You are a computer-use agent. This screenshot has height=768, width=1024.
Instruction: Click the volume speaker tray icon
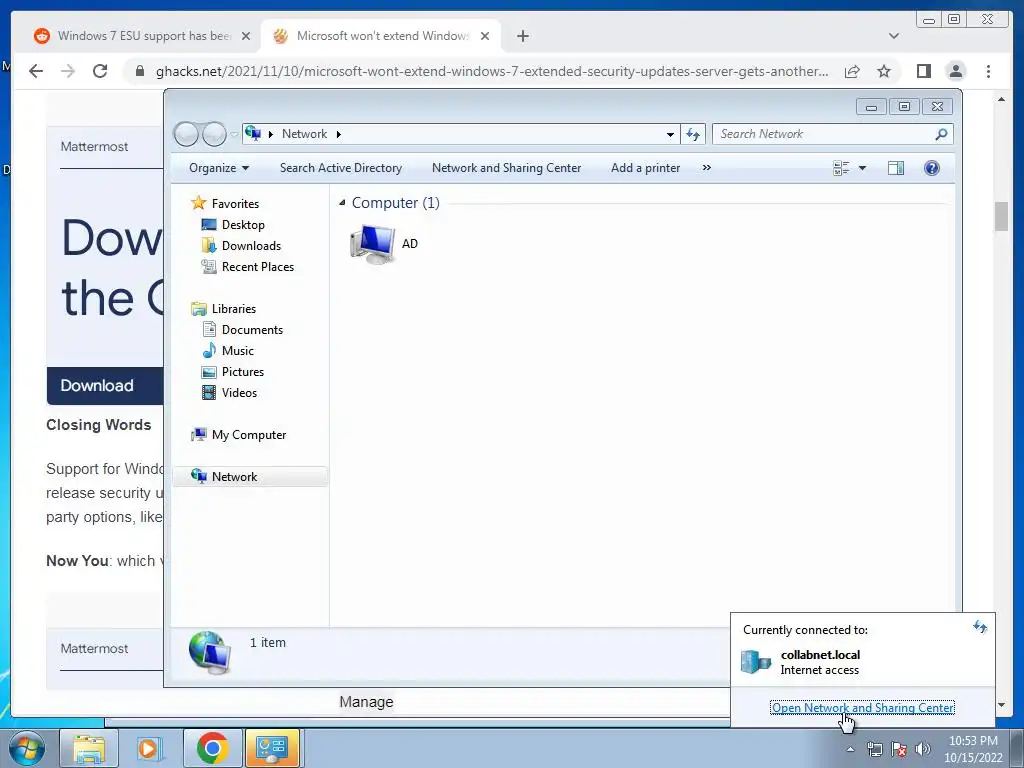[923, 749]
